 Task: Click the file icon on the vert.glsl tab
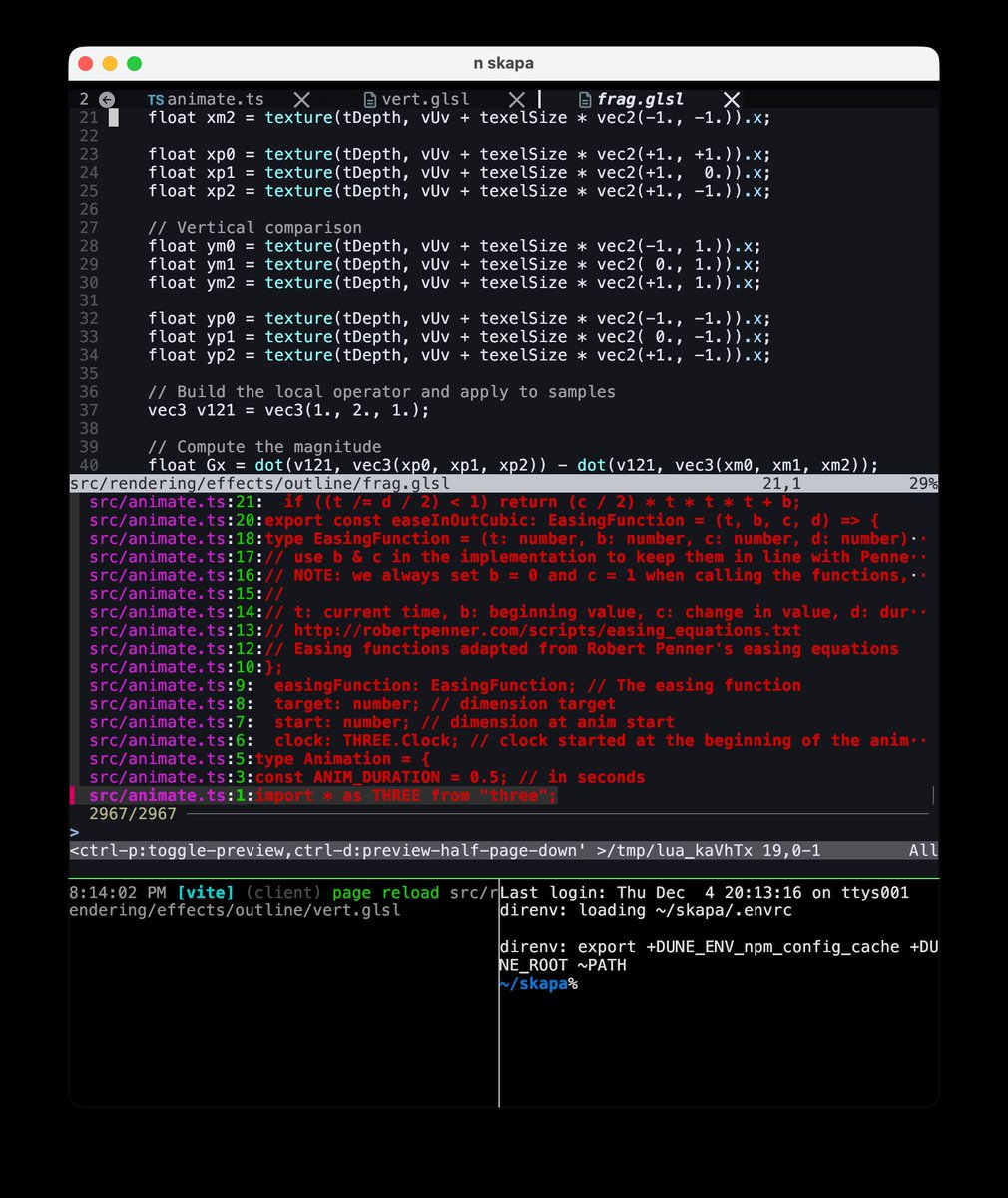click(370, 99)
